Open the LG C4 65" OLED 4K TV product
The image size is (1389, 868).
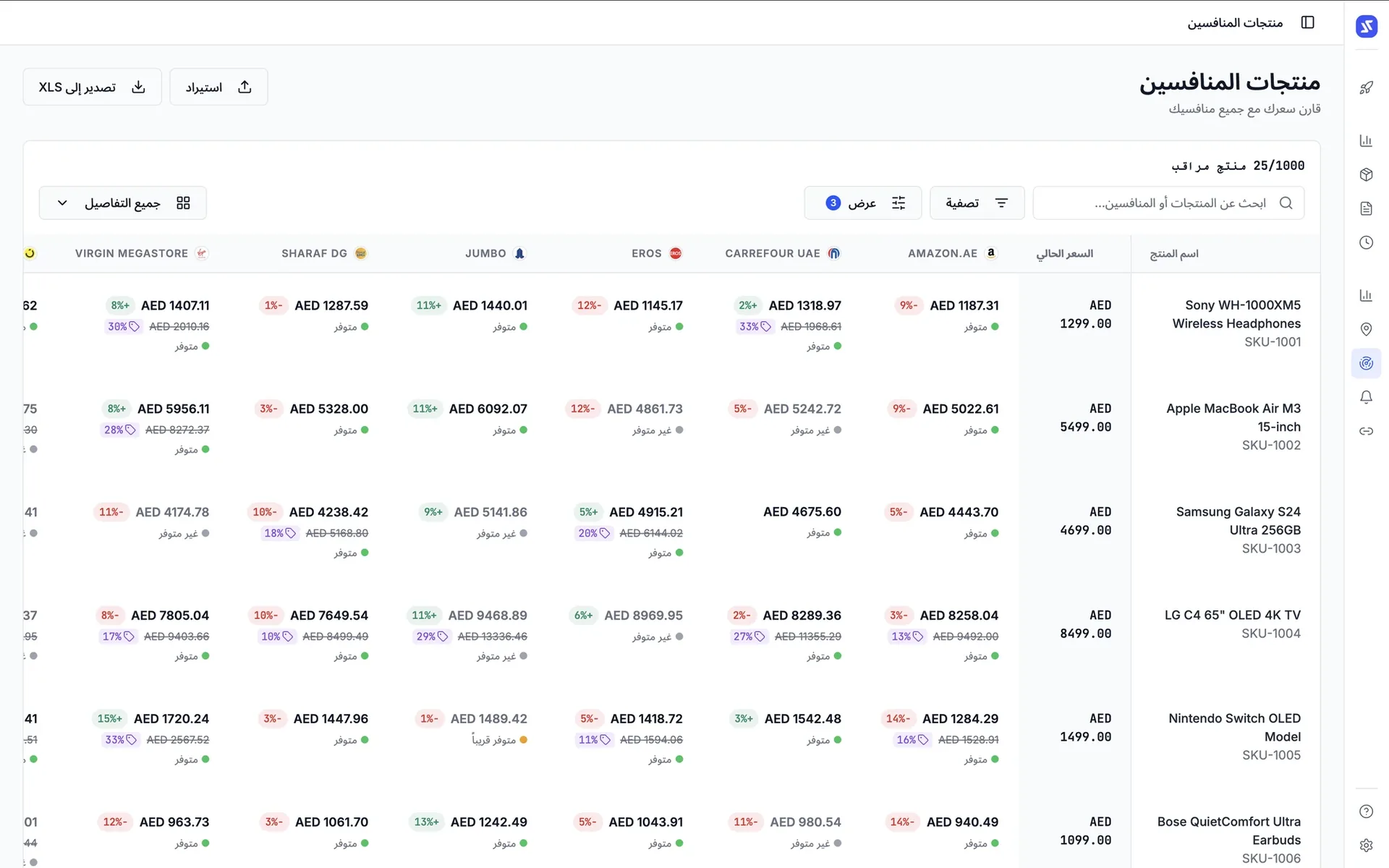click(1233, 616)
